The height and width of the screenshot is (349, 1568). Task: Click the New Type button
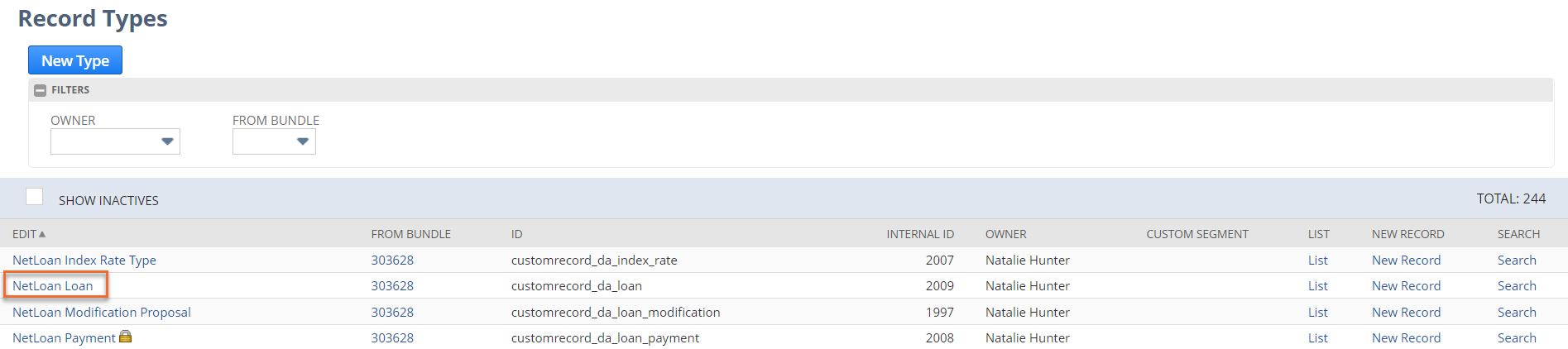click(x=75, y=60)
